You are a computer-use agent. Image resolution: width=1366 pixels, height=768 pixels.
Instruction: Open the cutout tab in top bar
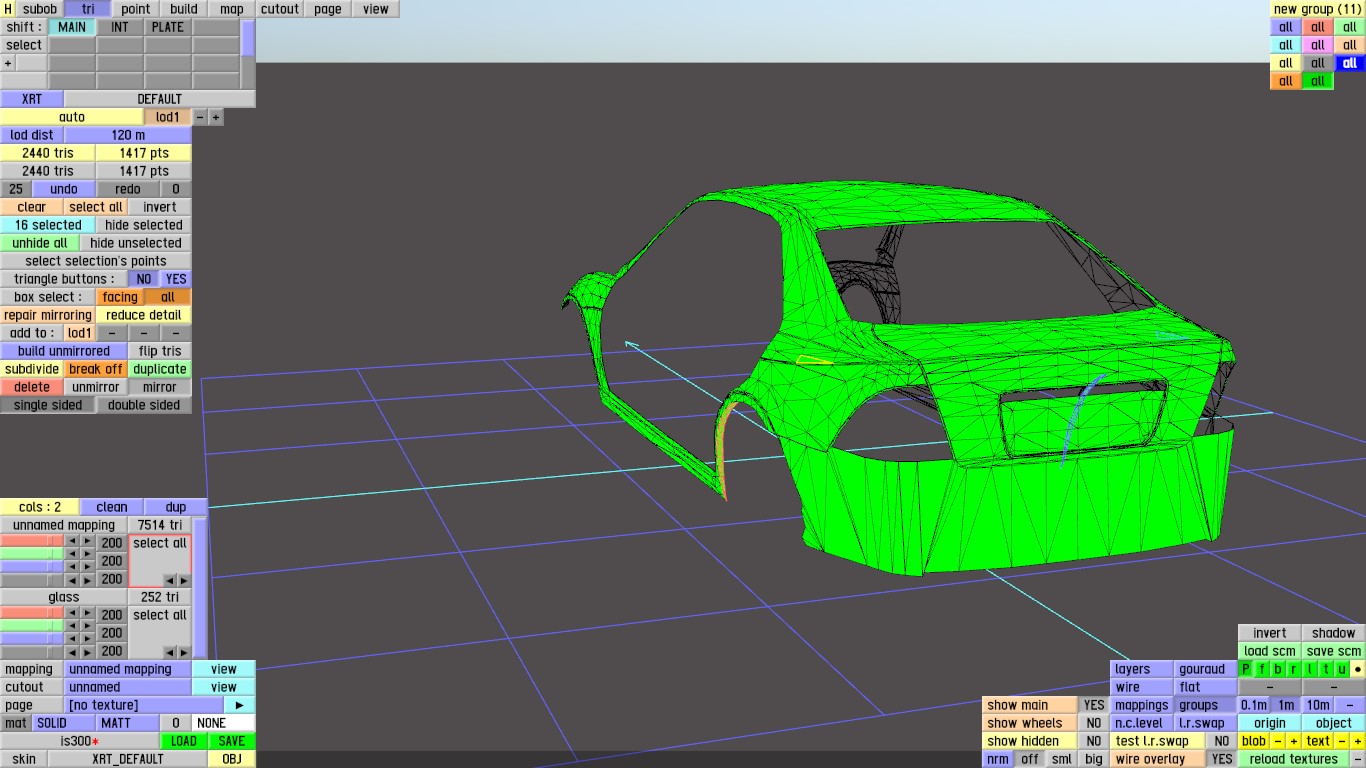pyautogui.click(x=280, y=9)
